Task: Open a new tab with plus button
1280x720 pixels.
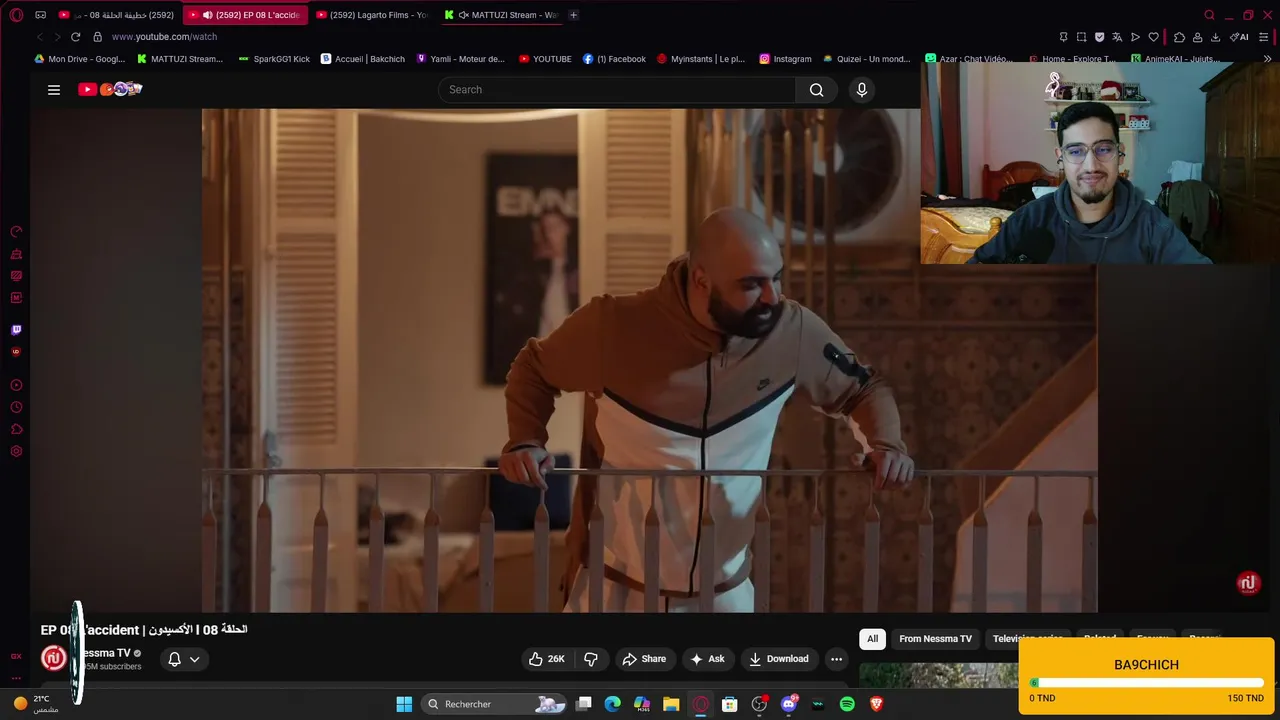Action: tap(573, 15)
